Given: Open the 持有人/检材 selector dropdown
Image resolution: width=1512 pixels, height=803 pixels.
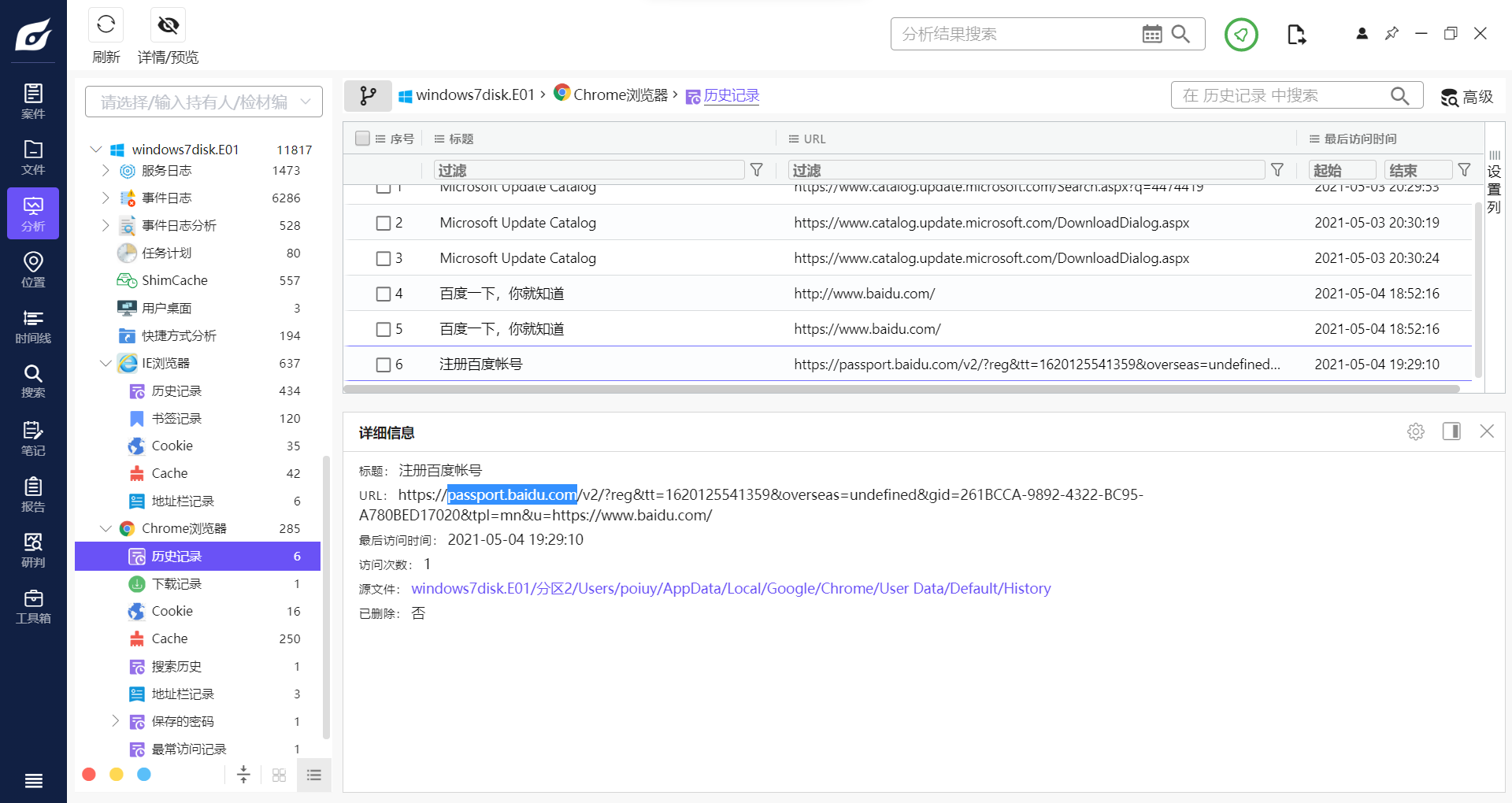Looking at the screenshot, I should (204, 102).
